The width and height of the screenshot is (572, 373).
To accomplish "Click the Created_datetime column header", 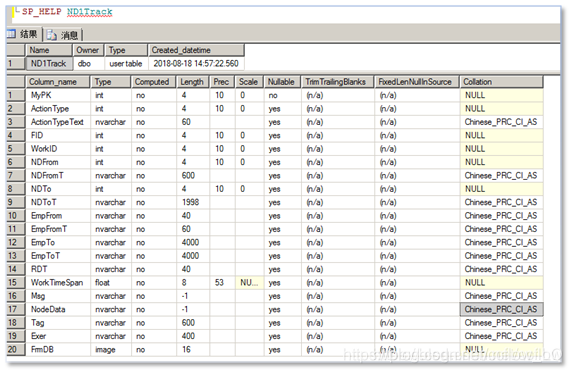I will 196,50.
